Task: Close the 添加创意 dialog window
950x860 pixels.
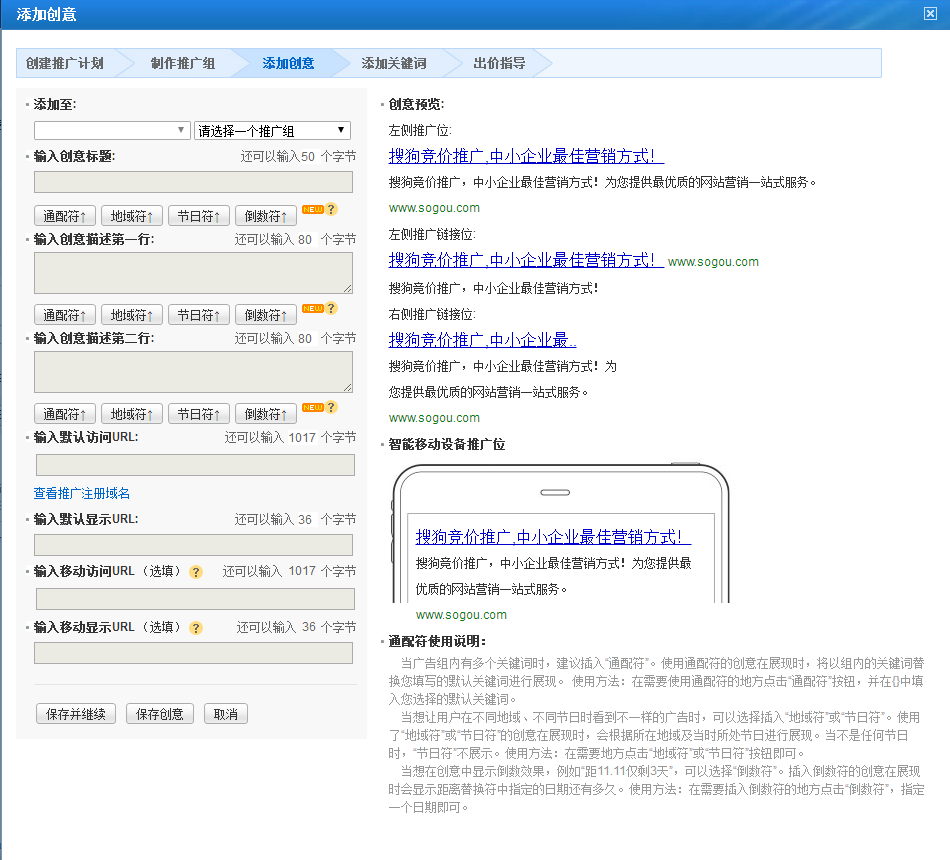Action: pos(930,14)
